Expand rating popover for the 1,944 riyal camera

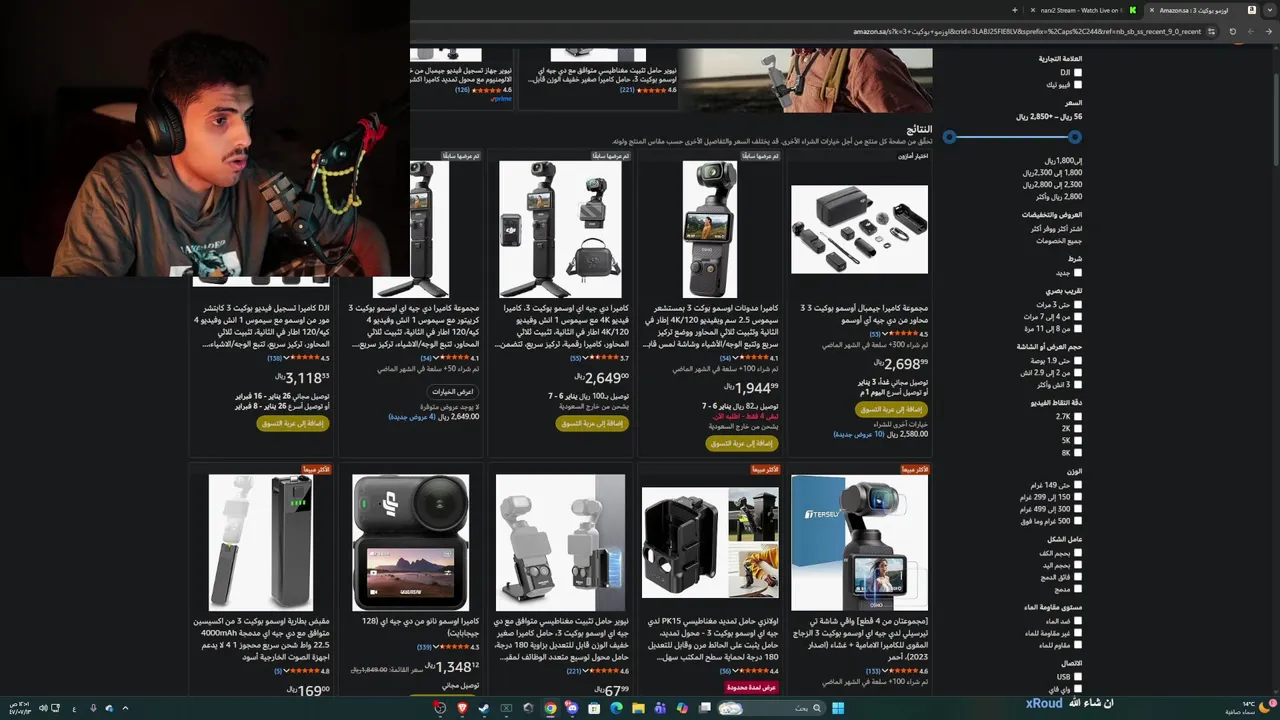(733, 358)
